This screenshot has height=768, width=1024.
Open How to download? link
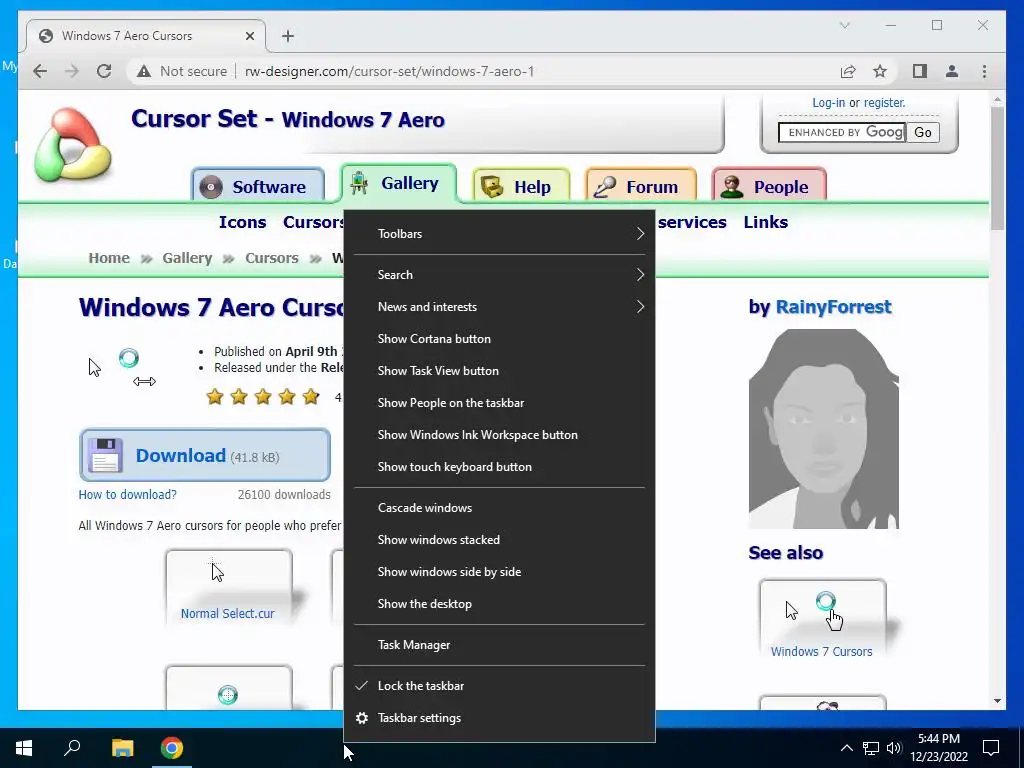coord(127,494)
